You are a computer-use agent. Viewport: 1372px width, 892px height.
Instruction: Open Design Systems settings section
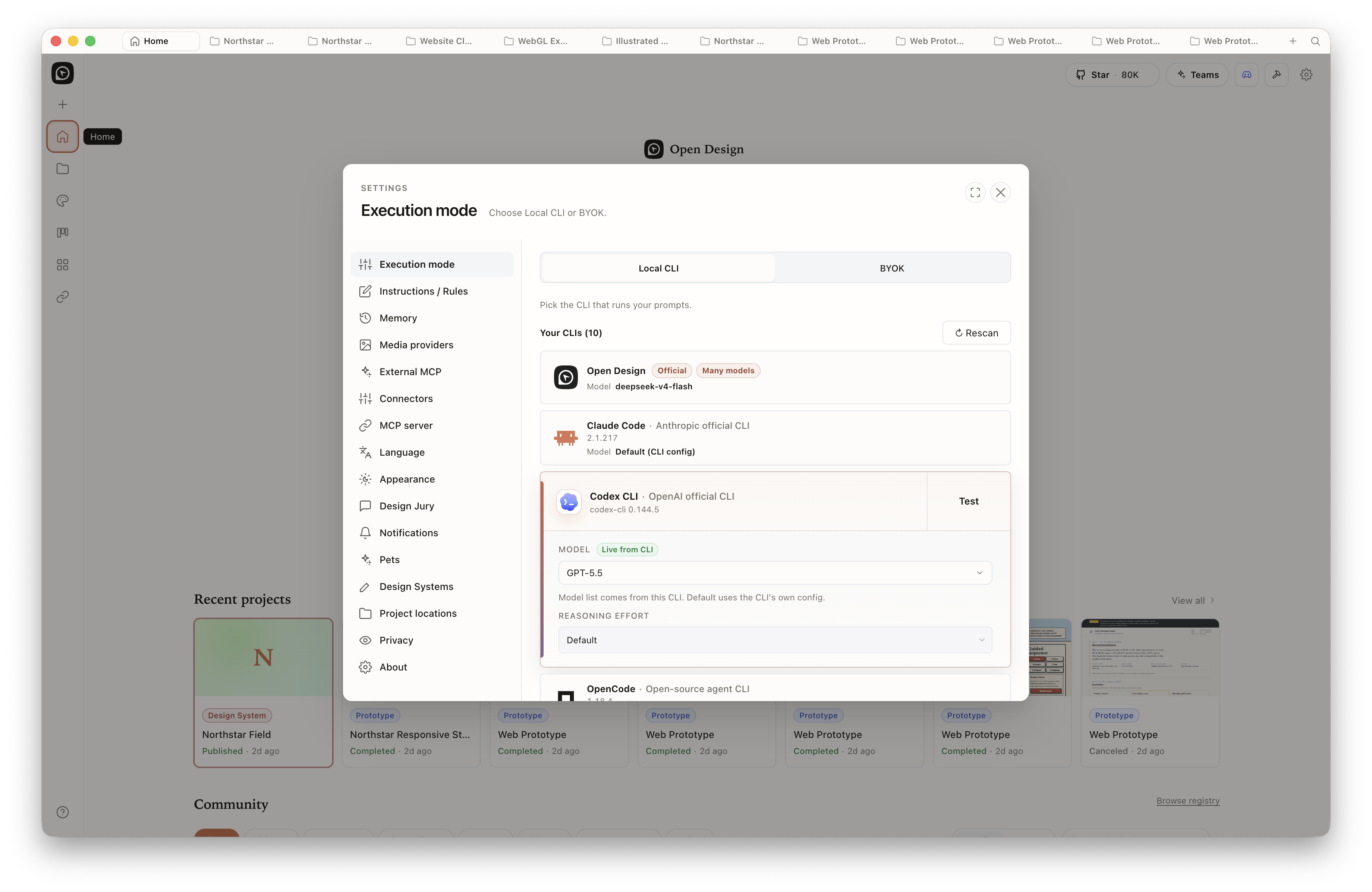[432, 587]
